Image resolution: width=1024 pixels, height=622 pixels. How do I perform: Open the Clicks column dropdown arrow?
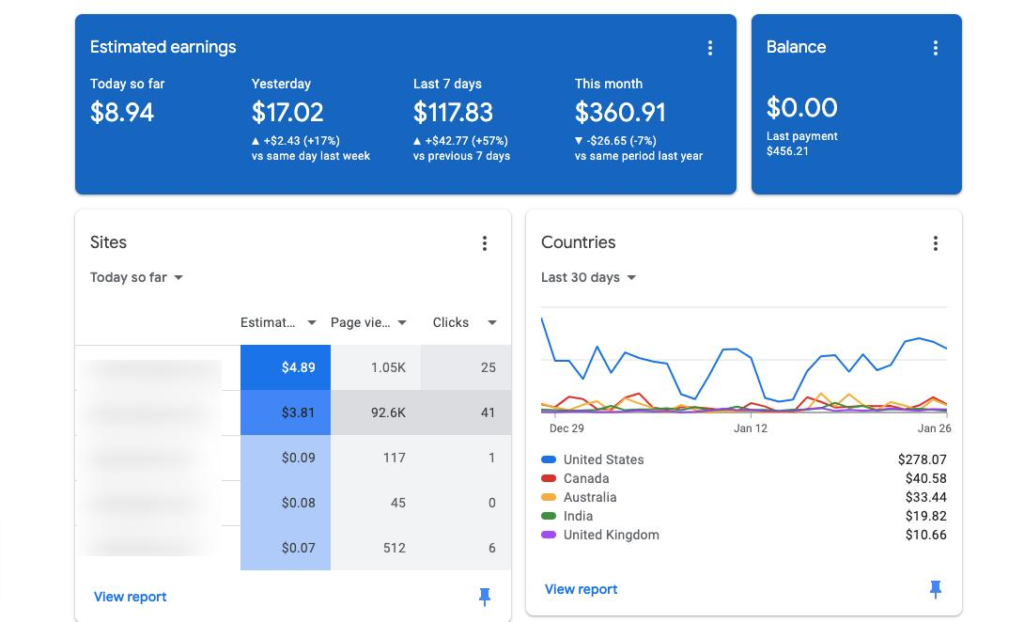[492, 322]
